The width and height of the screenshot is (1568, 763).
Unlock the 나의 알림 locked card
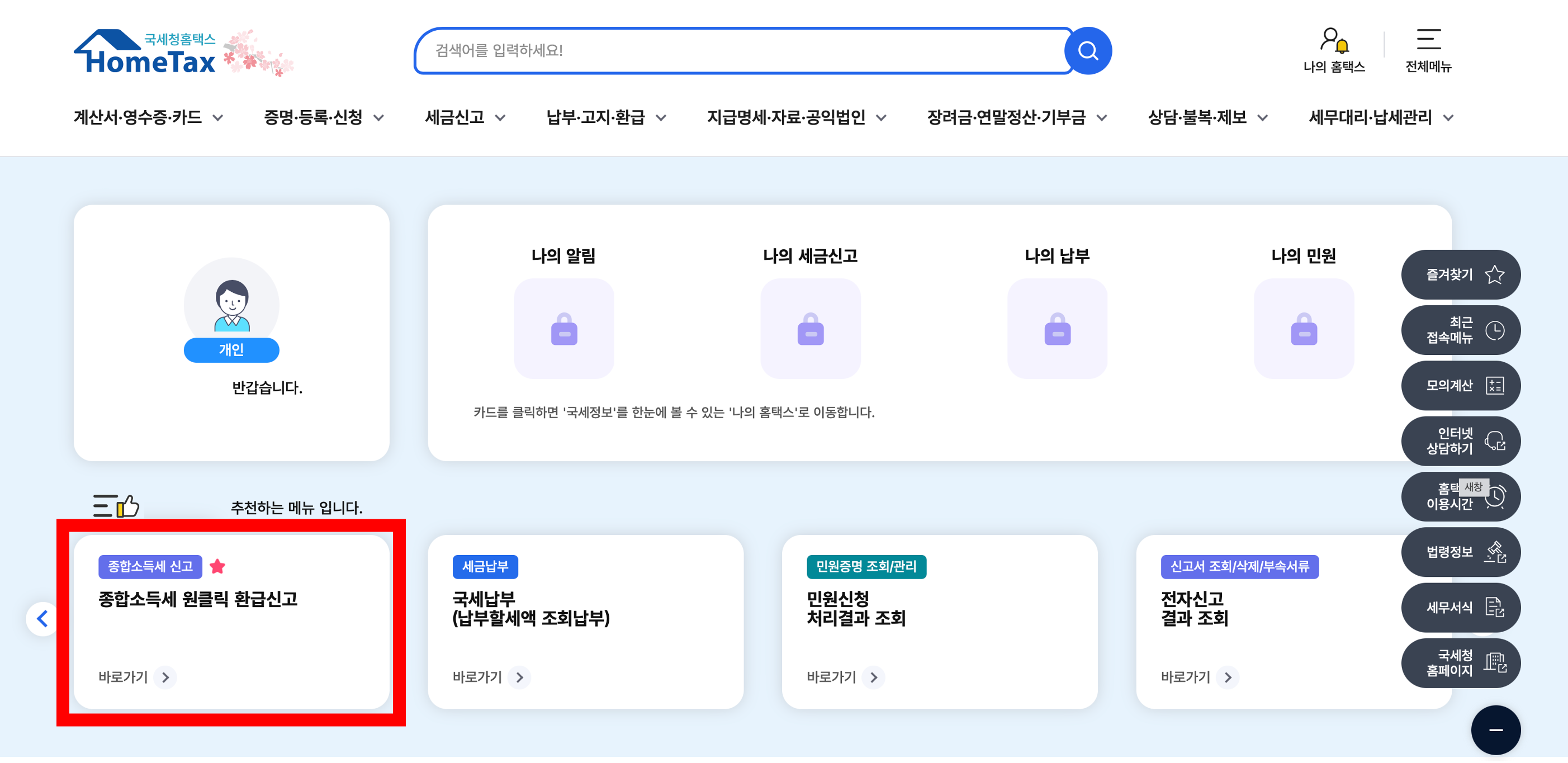[563, 329]
